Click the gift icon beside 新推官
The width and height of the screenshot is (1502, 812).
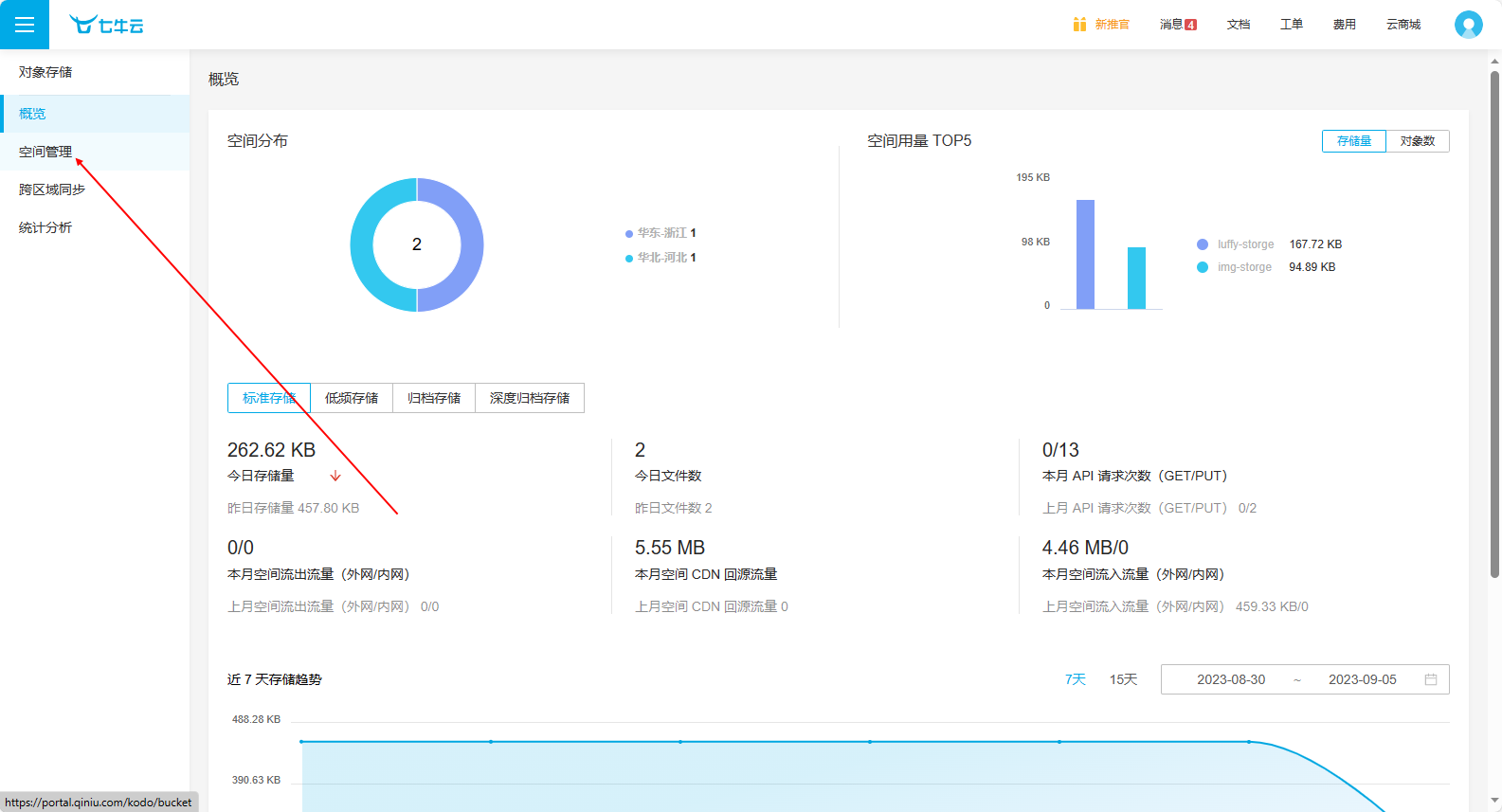coord(1079,25)
